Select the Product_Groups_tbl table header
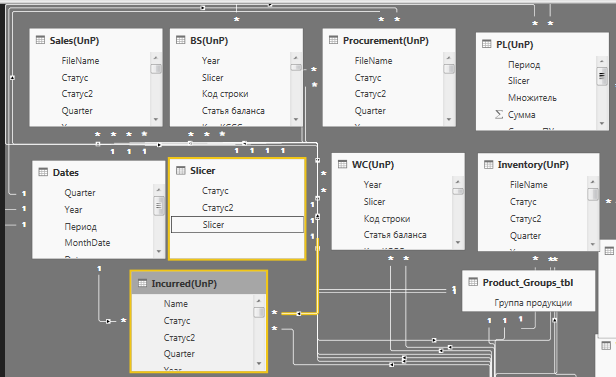This screenshot has height=377, width=616. tap(528, 282)
